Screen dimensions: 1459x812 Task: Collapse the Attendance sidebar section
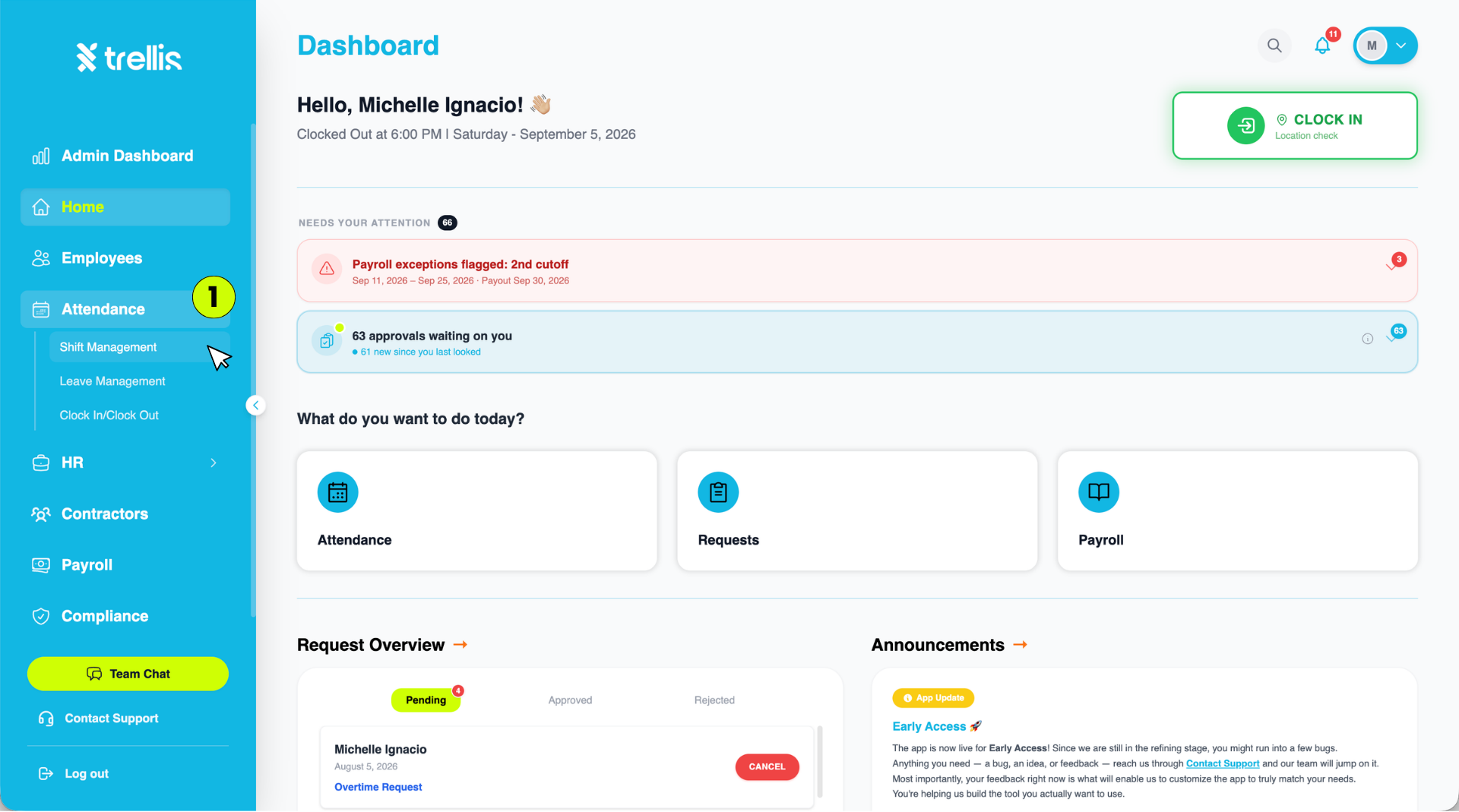[125, 309]
